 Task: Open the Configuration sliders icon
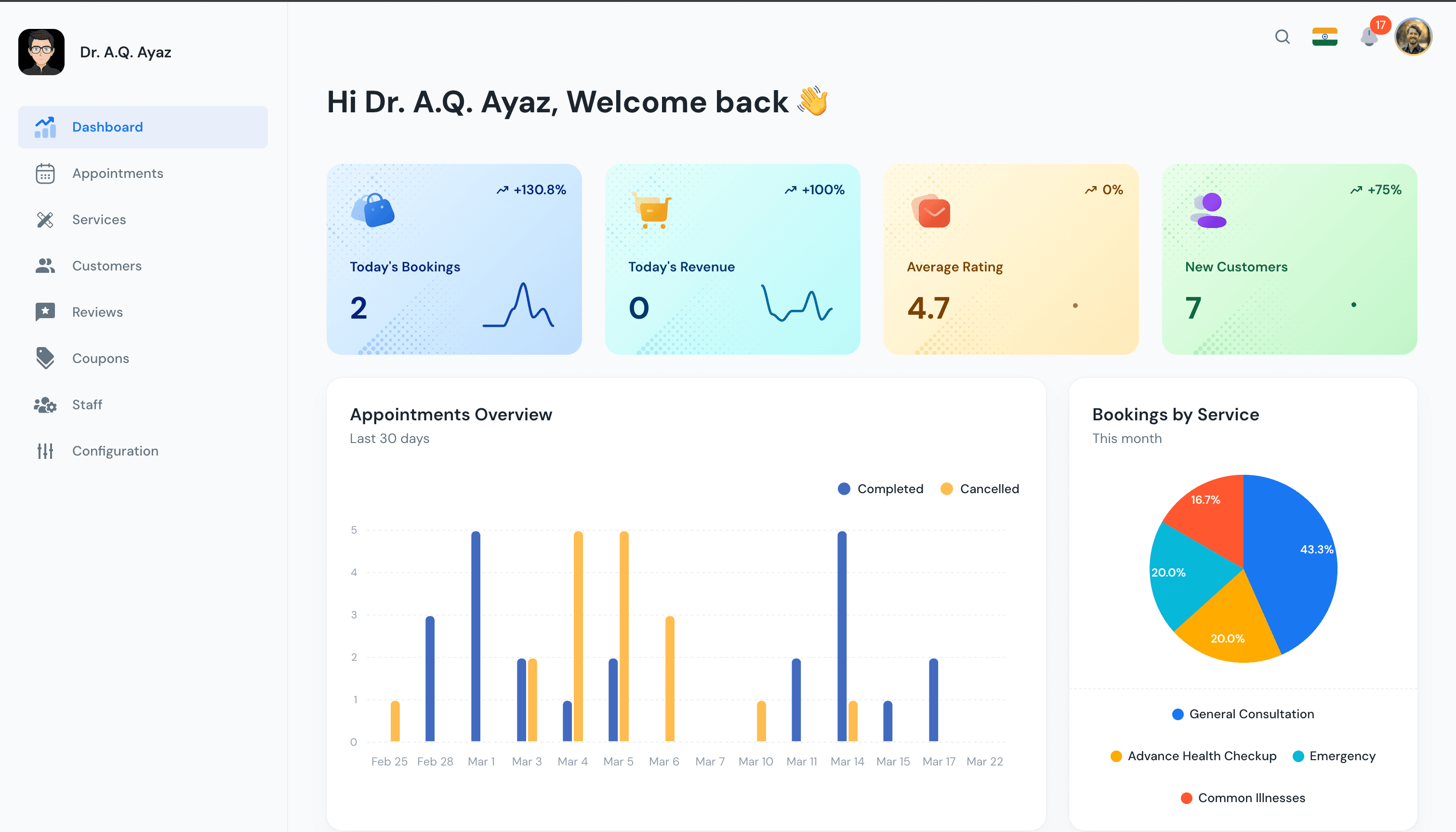tap(46, 451)
